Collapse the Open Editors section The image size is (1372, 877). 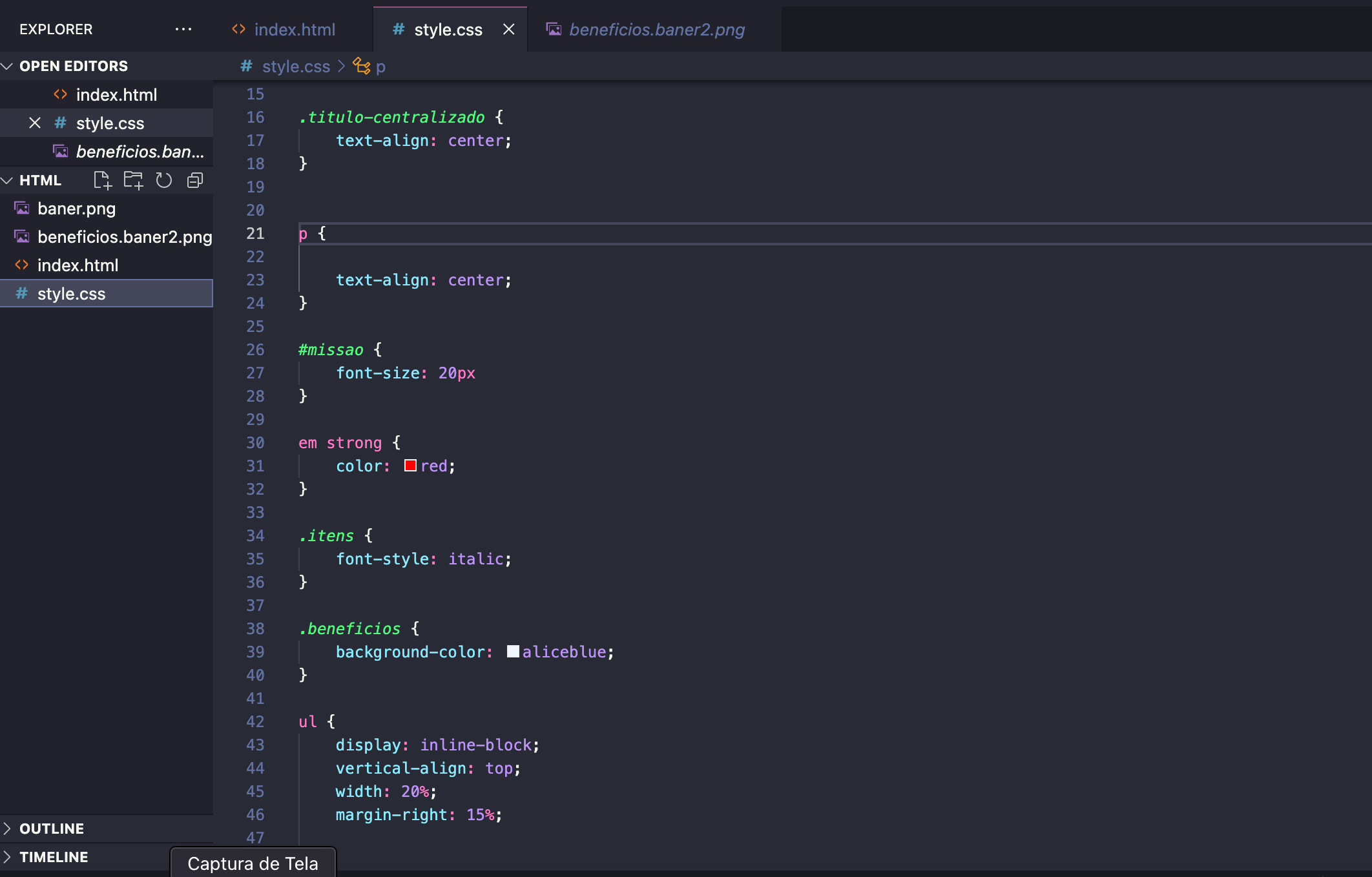7,66
